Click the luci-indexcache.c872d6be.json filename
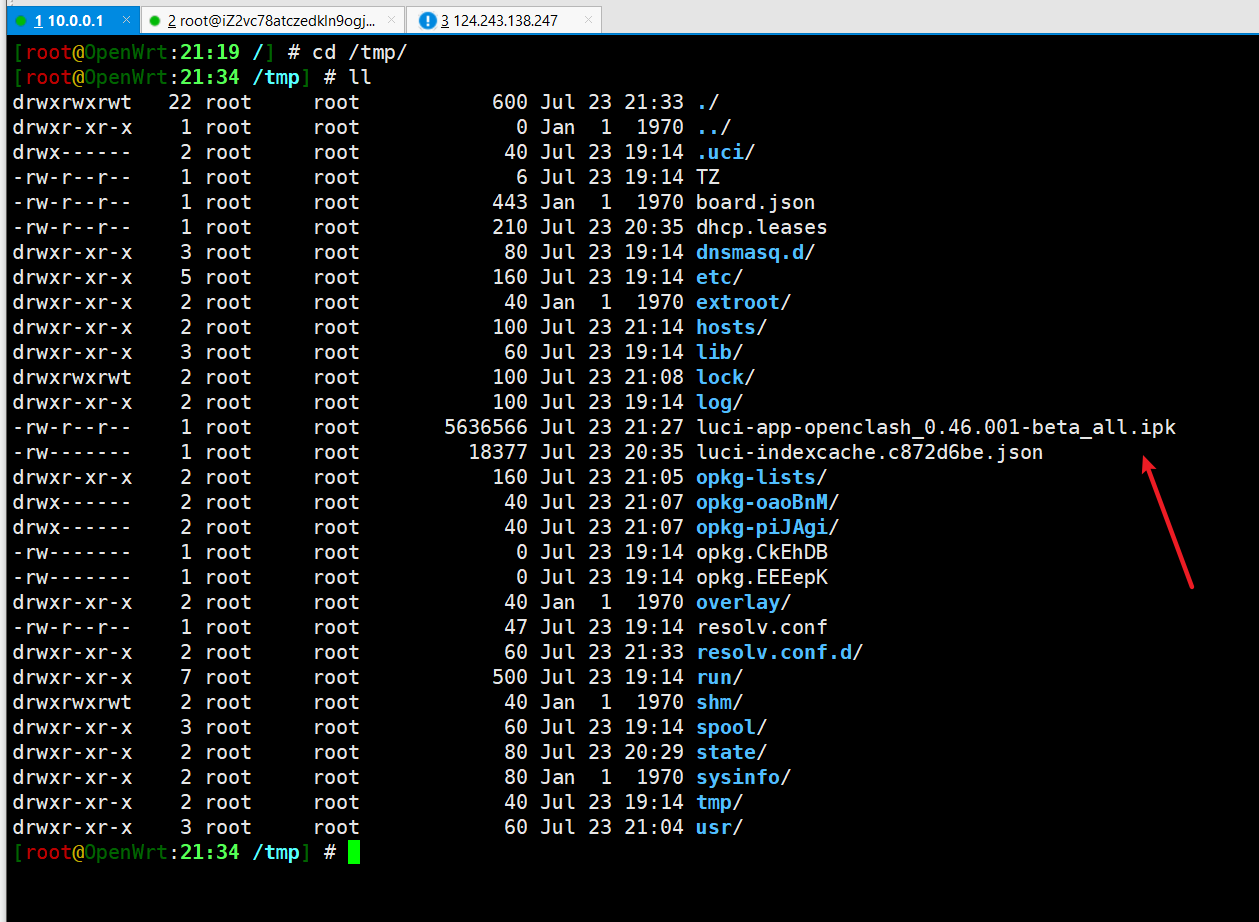 869,452
